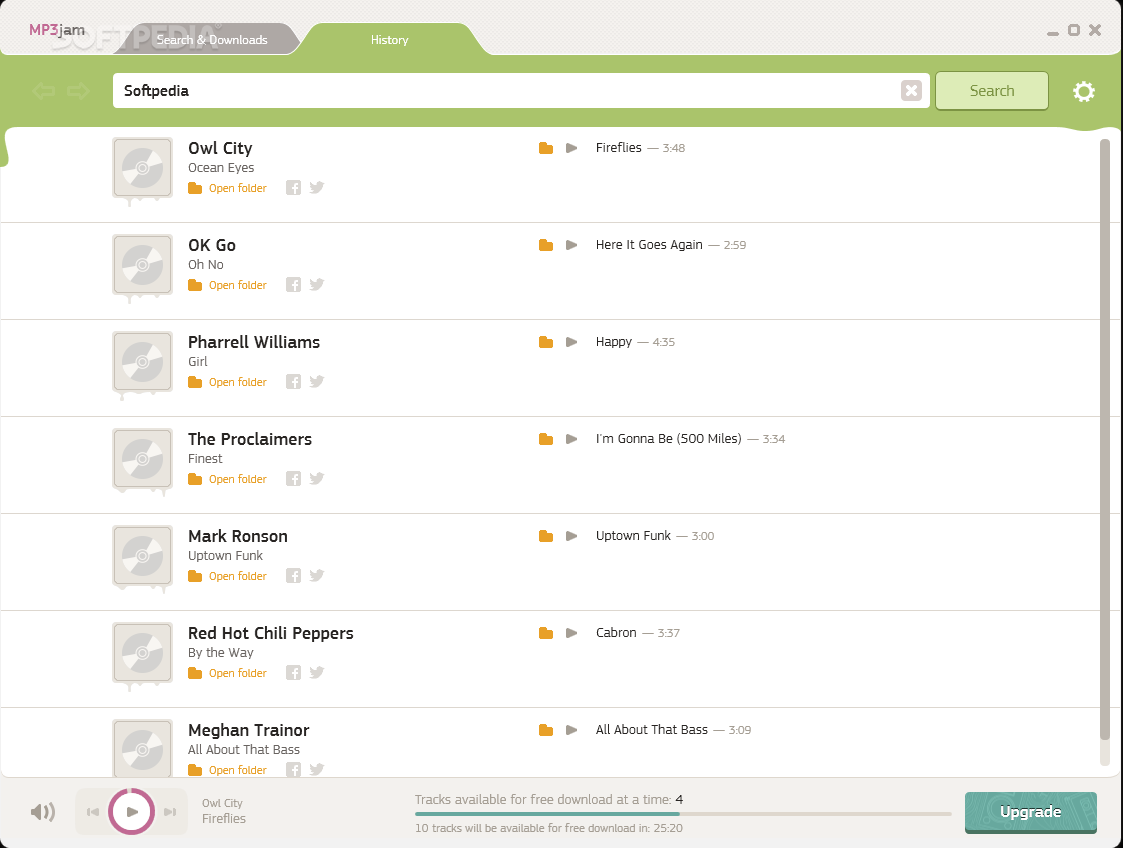Image resolution: width=1123 pixels, height=848 pixels.
Task: Tweet the Owl City album
Action: tap(317, 188)
